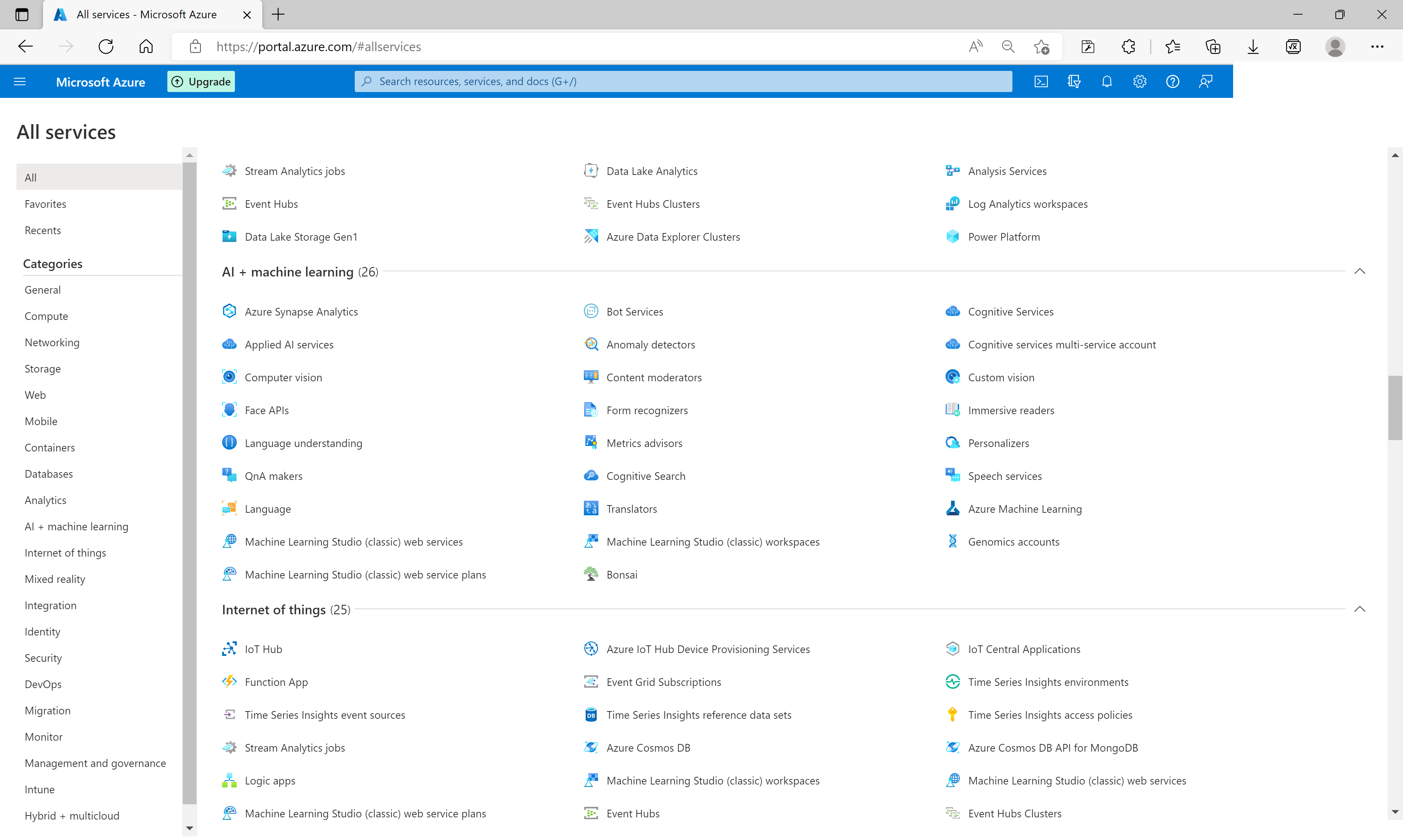Open browser favorites star icon

1172,46
